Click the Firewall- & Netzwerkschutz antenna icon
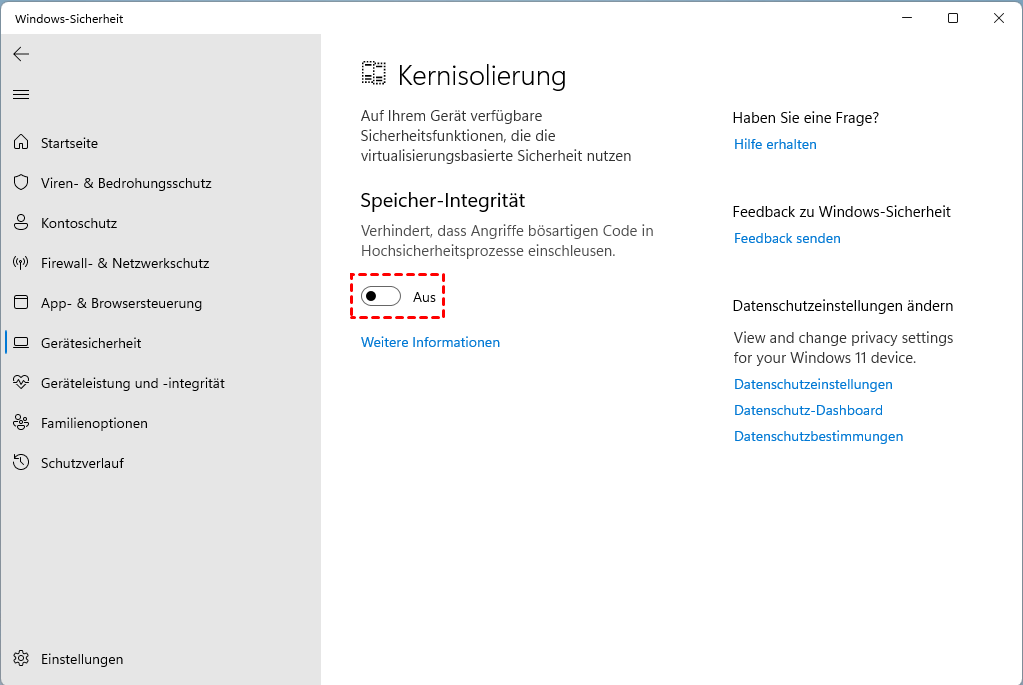The width and height of the screenshot is (1023, 685). [x=21, y=263]
